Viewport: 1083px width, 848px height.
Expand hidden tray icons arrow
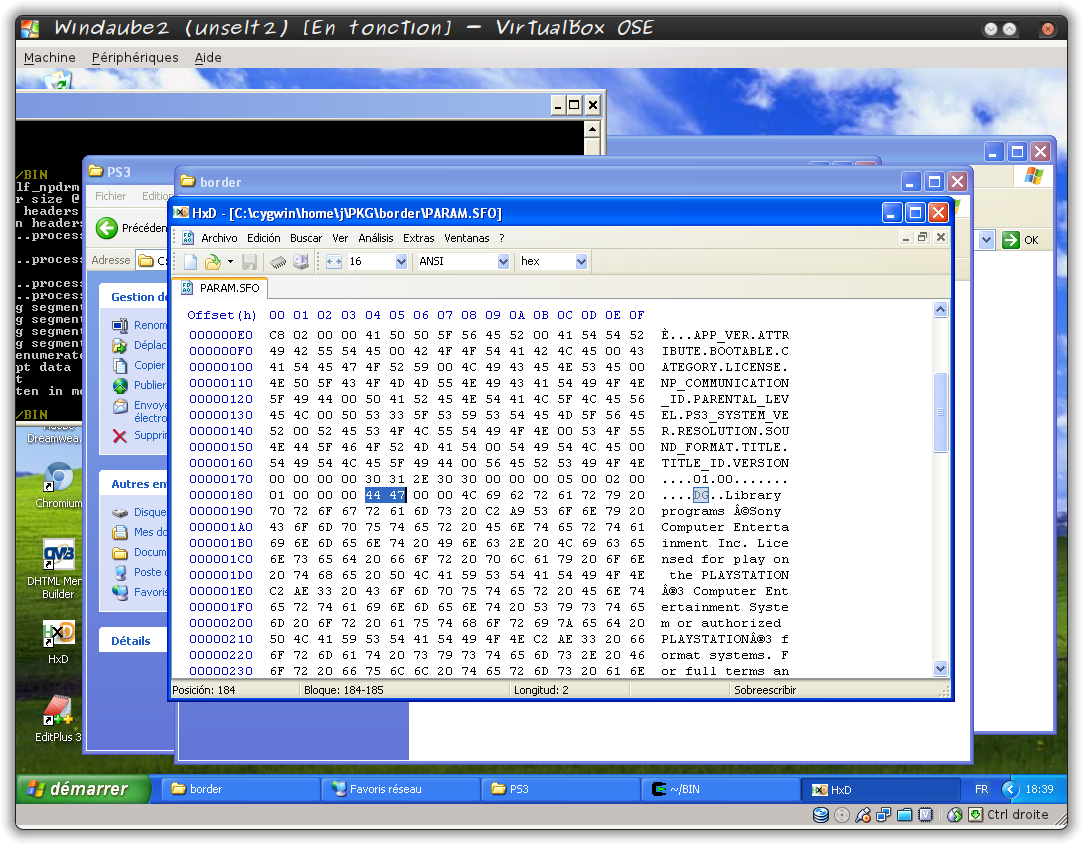pos(1010,789)
